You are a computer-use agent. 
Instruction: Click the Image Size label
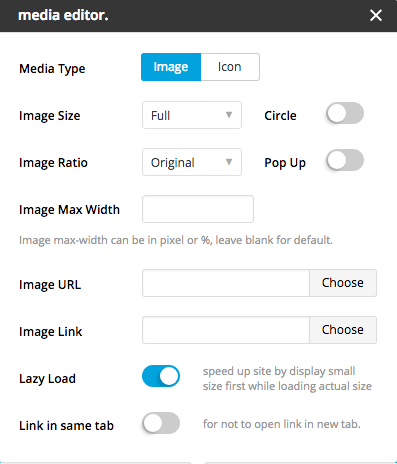point(50,116)
